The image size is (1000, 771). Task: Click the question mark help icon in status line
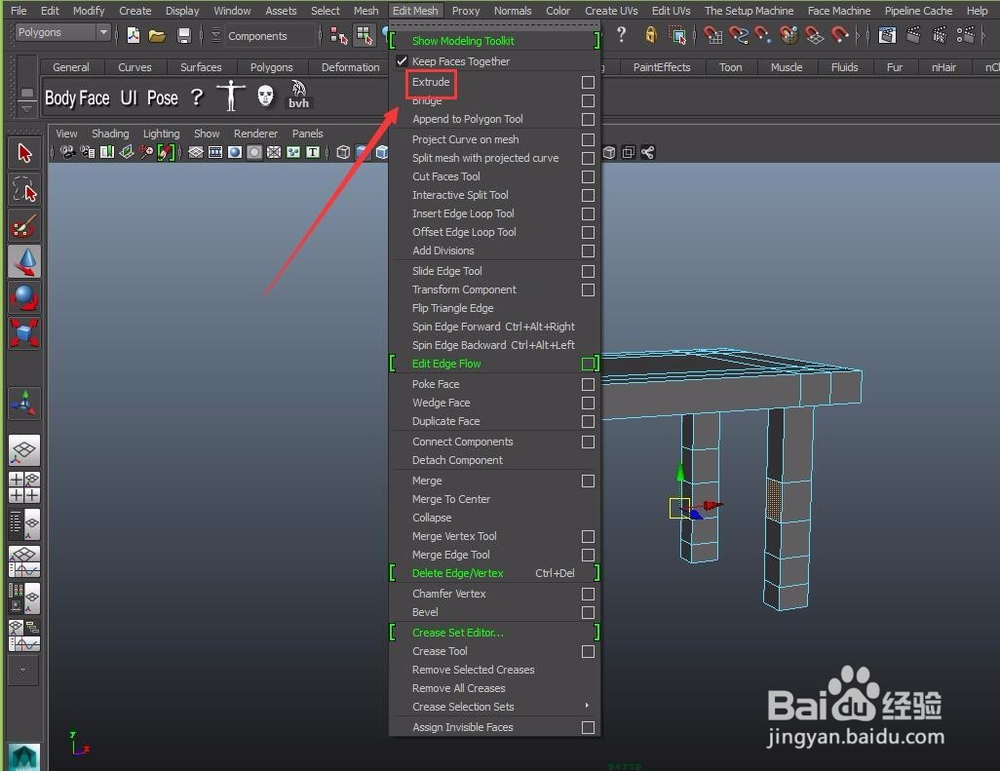point(621,35)
